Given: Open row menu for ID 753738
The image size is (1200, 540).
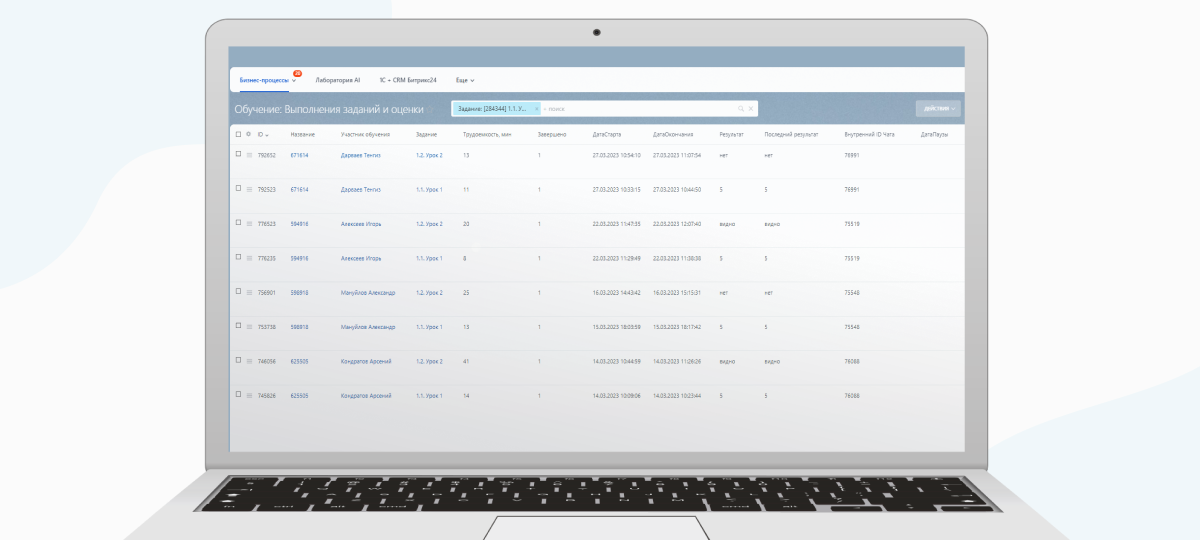Looking at the screenshot, I should click(249, 327).
